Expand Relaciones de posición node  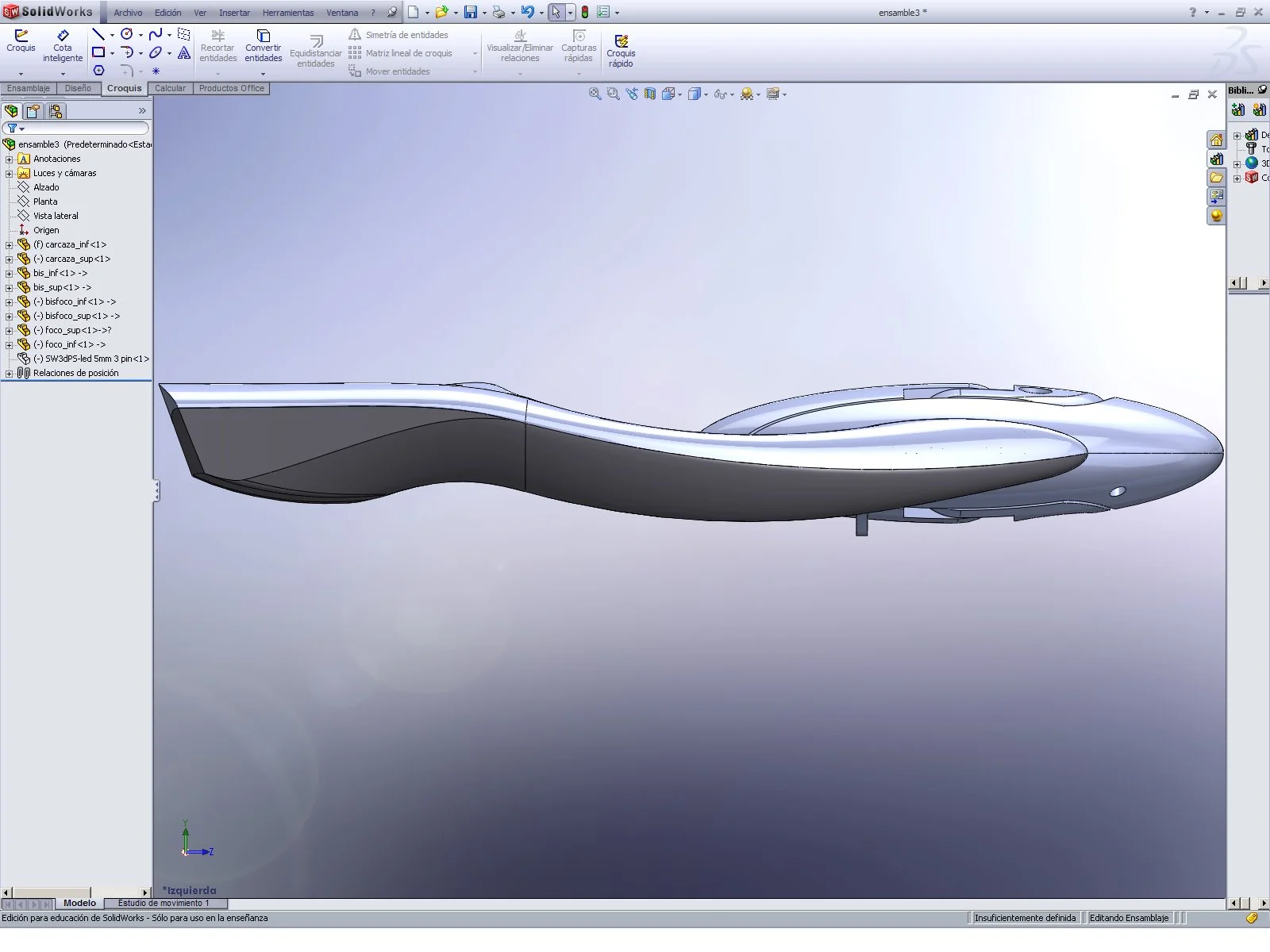9,373
